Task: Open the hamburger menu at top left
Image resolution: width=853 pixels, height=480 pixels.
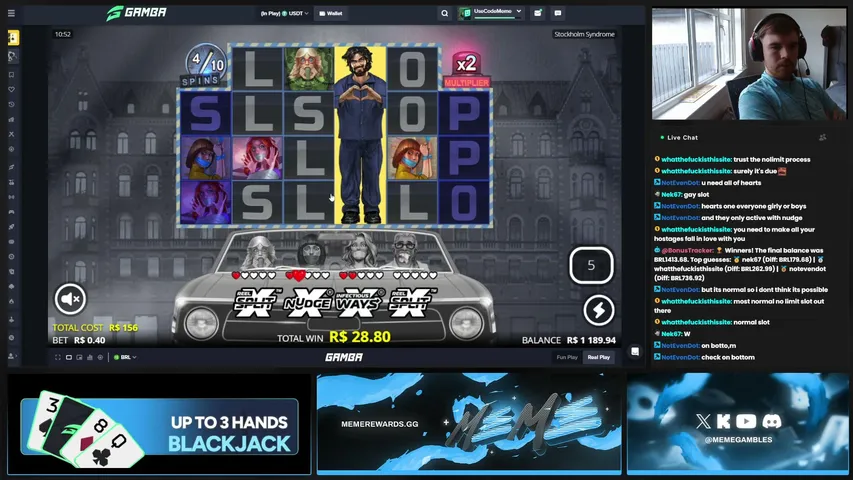Action: click(x=11, y=13)
